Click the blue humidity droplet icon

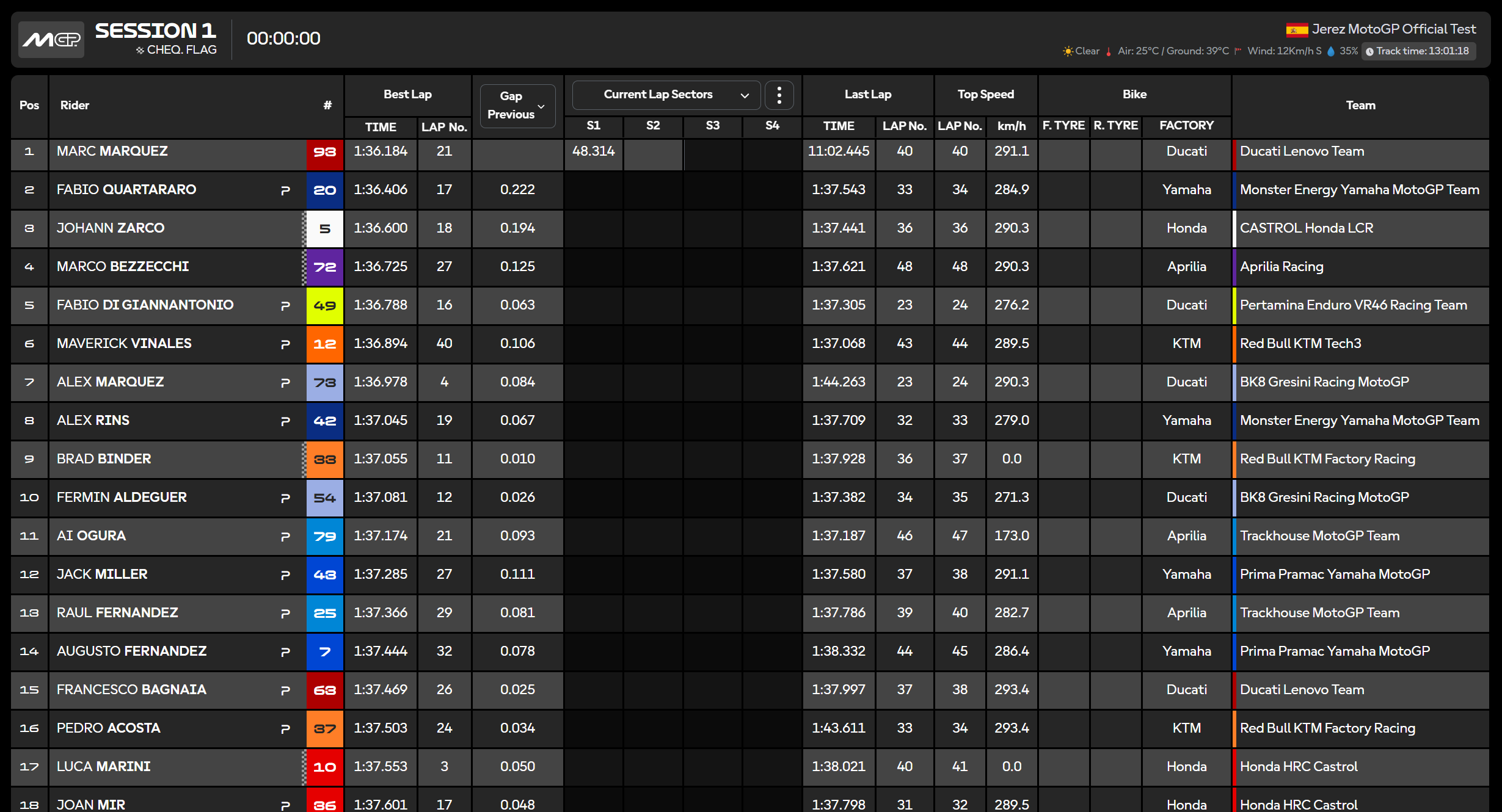click(1331, 51)
